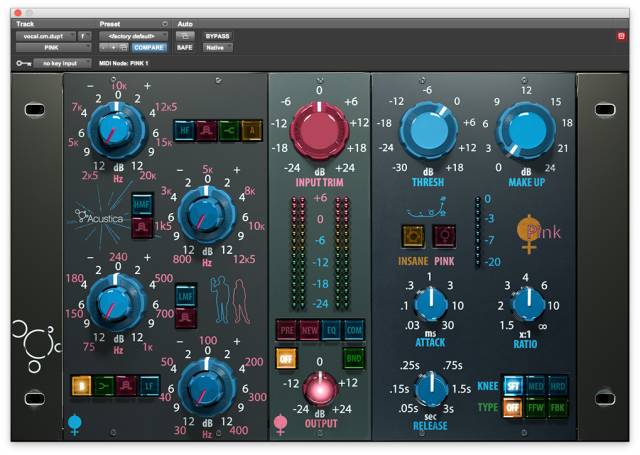Click the HF bell shape button
This screenshot has height=455, width=640.
tap(207, 131)
